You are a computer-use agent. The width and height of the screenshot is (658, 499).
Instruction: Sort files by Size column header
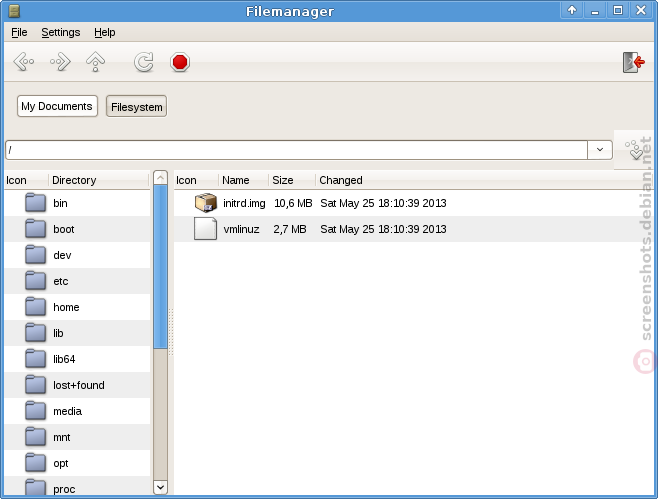[292, 180]
